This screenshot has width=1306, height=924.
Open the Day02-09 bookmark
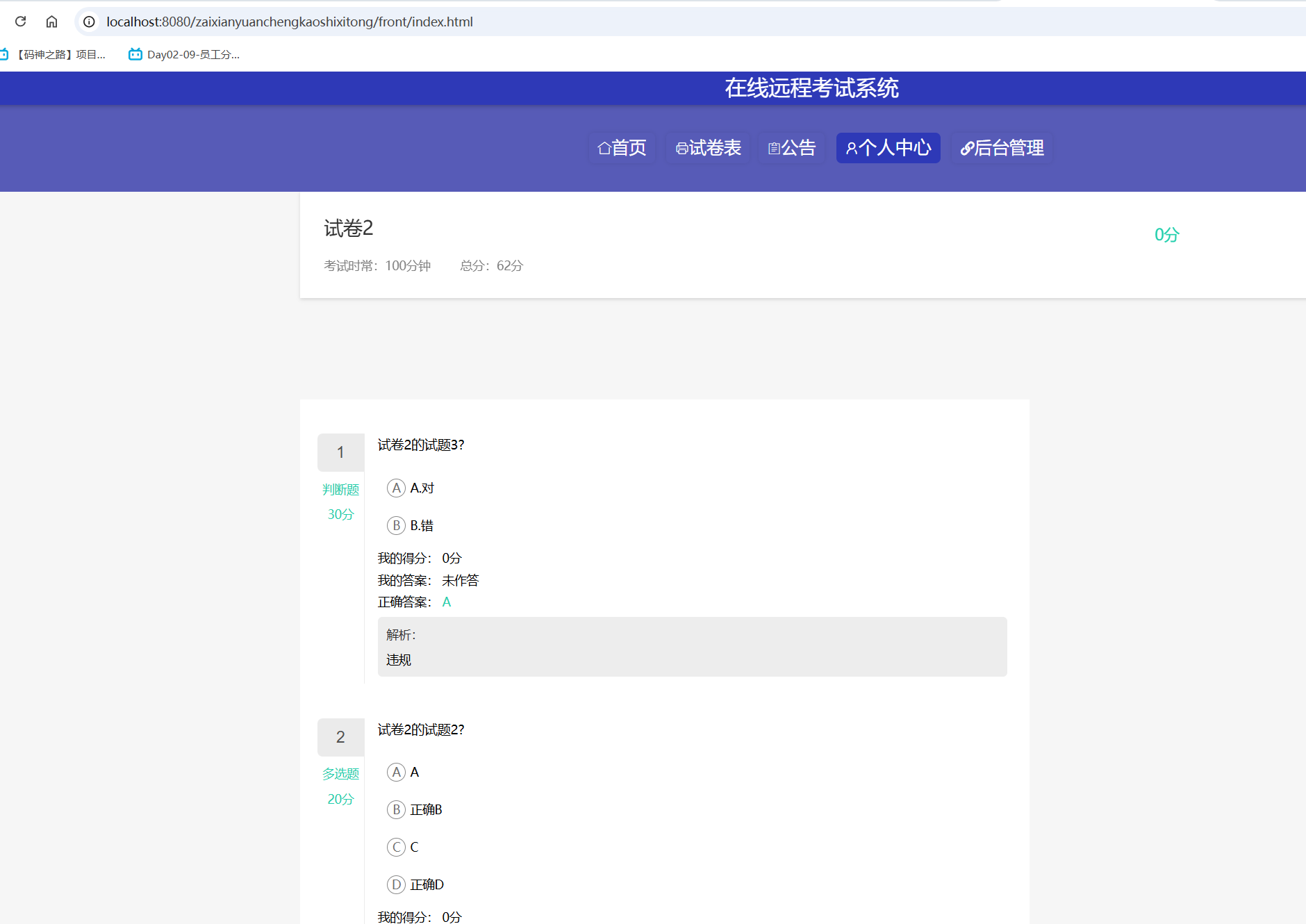pos(185,55)
